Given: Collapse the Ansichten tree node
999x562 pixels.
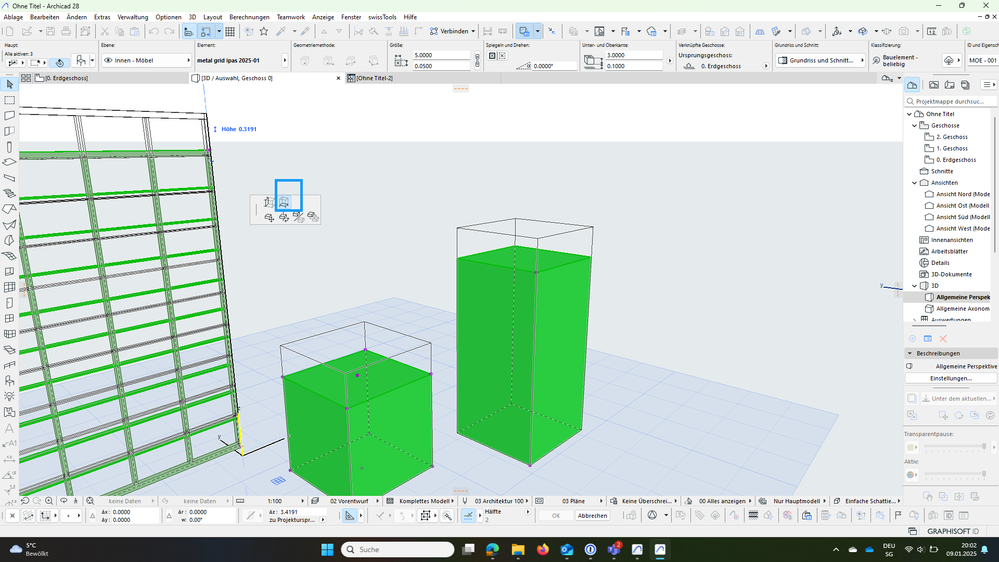Looking at the screenshot, I should pos(914,183).
